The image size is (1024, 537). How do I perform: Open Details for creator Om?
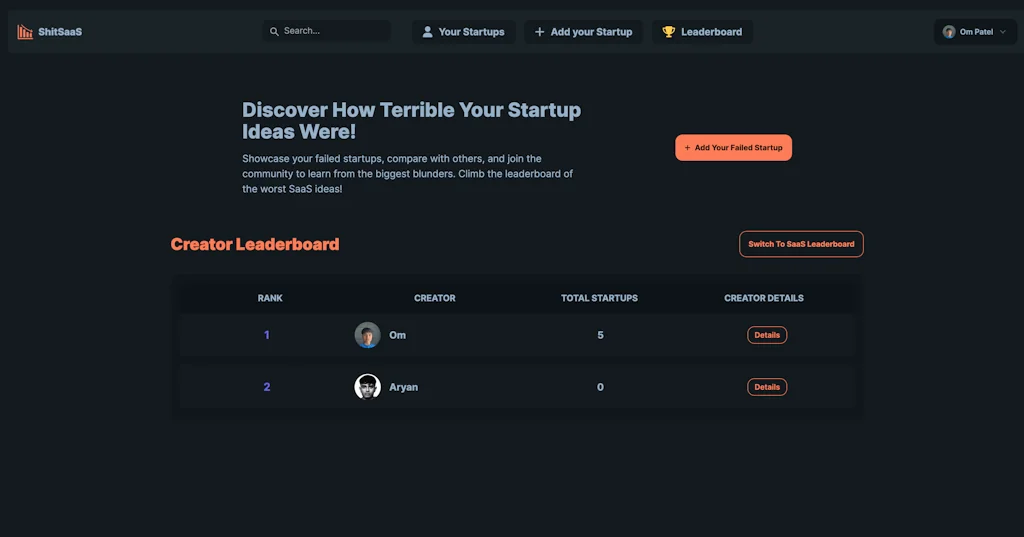tap(767, 335)
